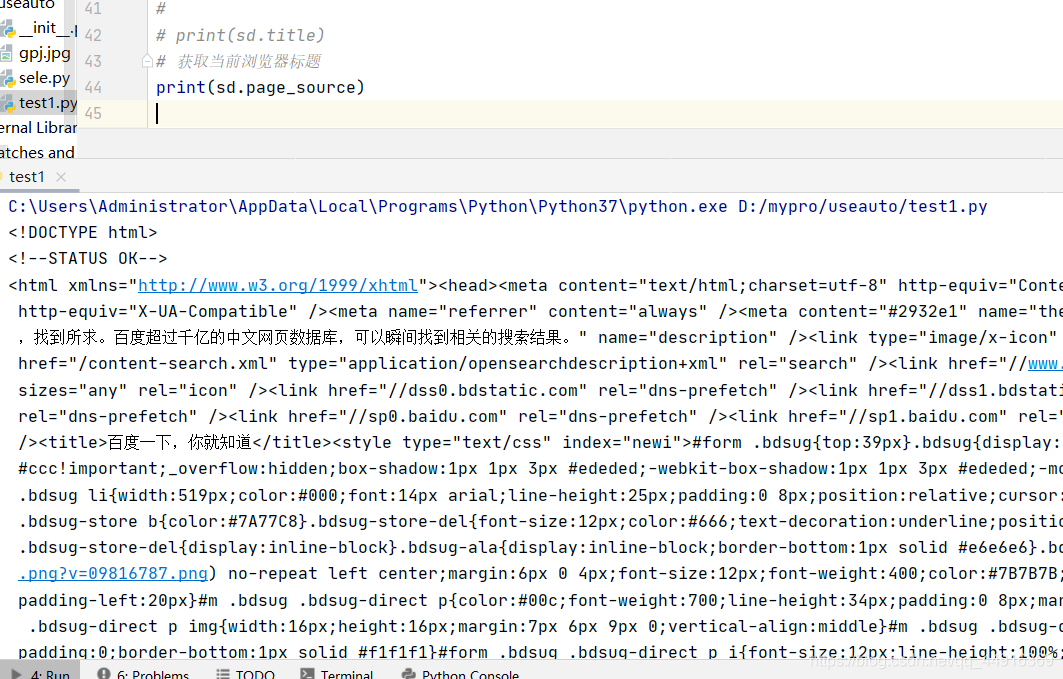The height and width of the screenshot is (679, 1063).
Task: Switch to the test1 run tab
Action: 26,178
